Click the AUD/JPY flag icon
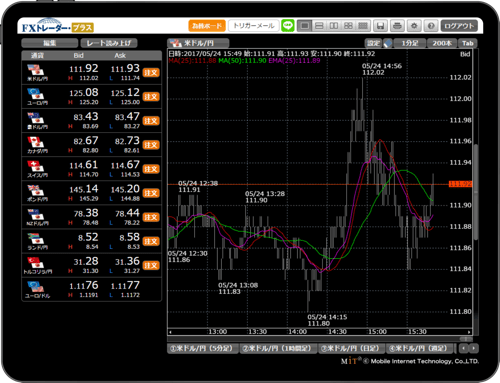This screenshot has height=383, width=500. point(36,118)
